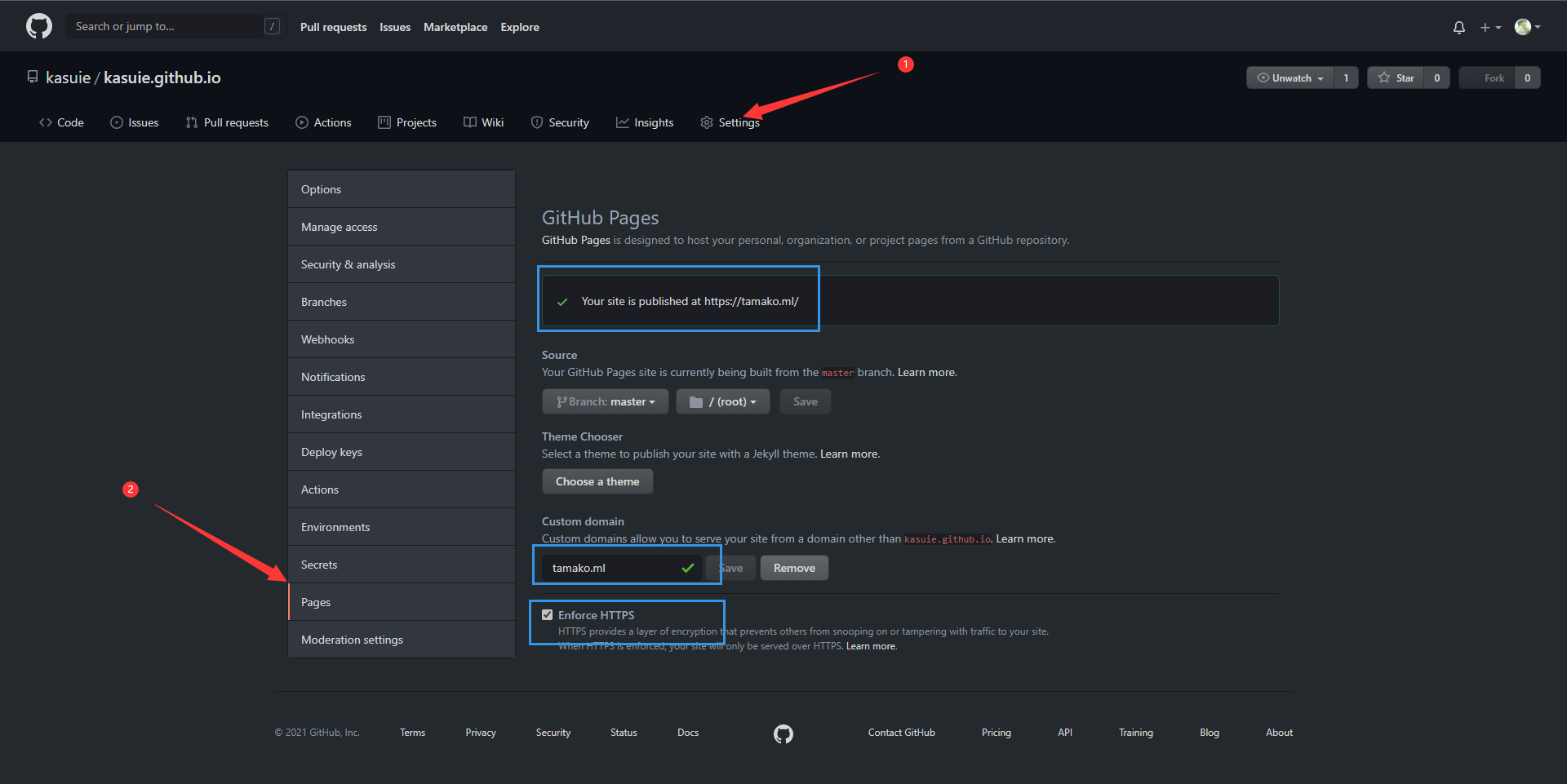Open Integrations settings
Image resolution: width=1567 pixels, height=784 pixels.
pyautogui.click(x=402, y=414)
